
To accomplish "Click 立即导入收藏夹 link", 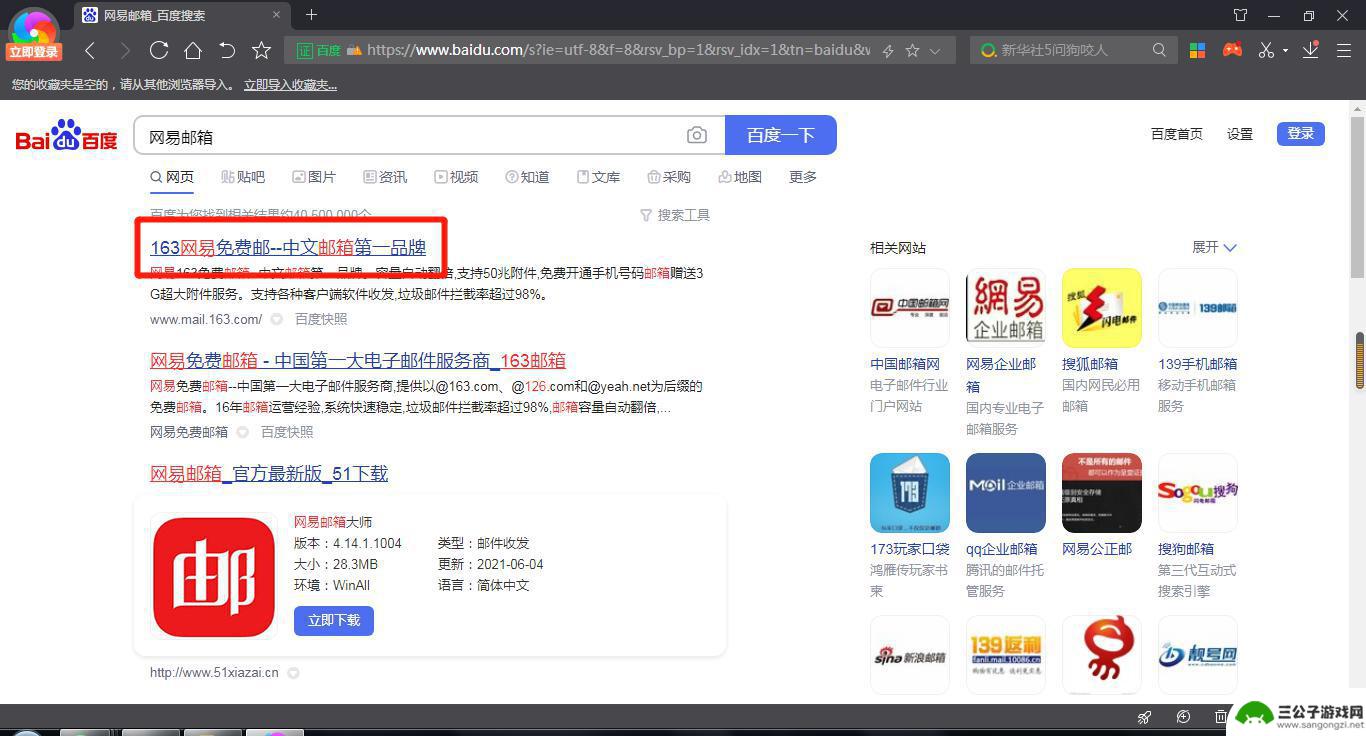I will (x=290, y=85).
